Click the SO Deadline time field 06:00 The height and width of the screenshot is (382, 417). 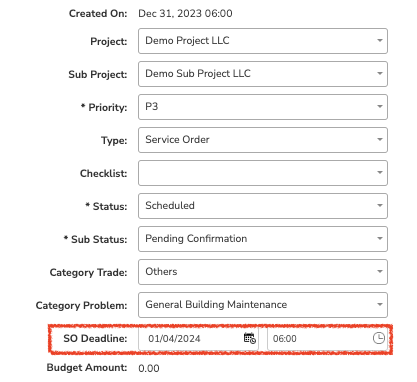click(327, 338)
